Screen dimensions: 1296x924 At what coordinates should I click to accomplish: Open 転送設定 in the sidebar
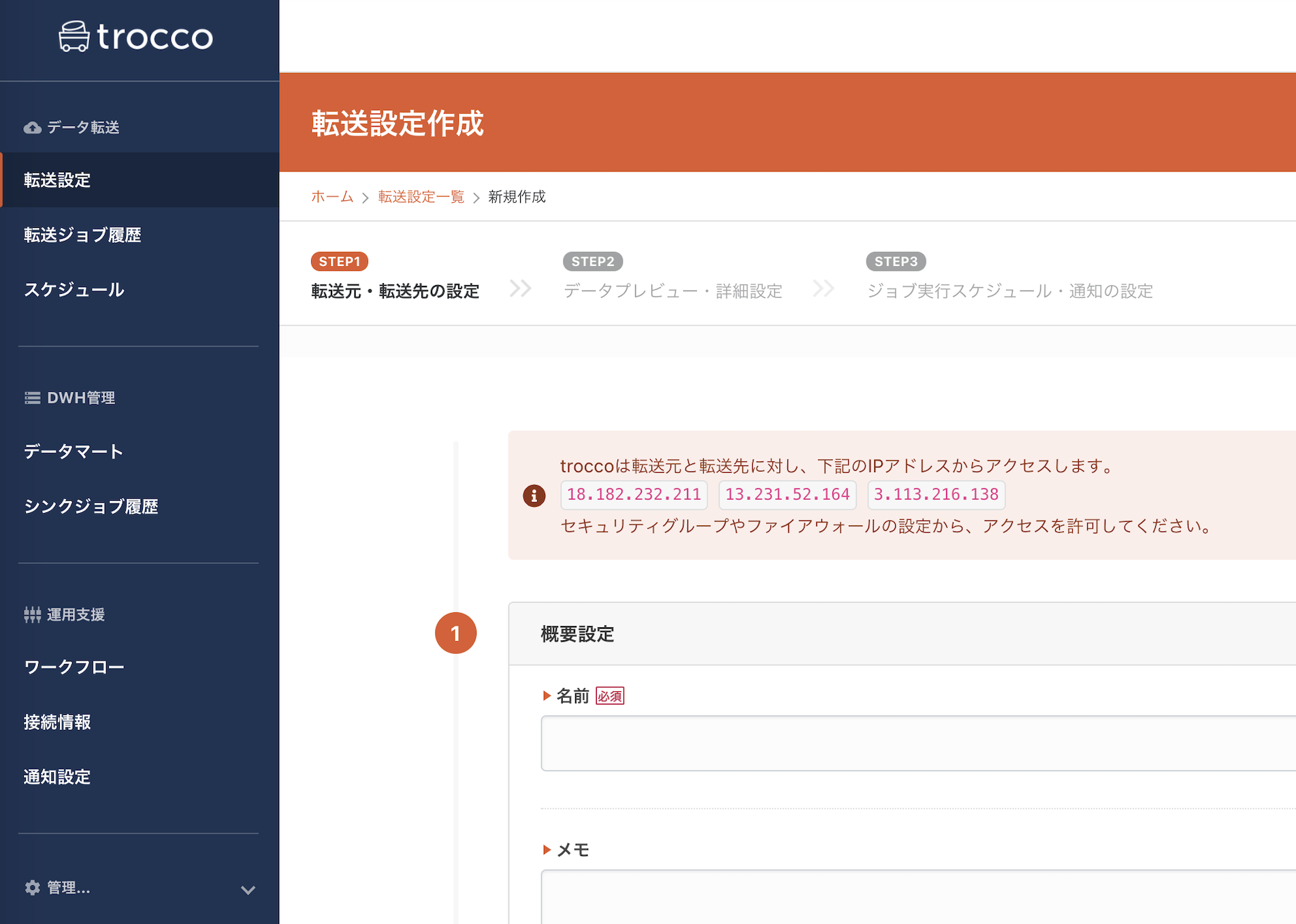tap(57, 180)
